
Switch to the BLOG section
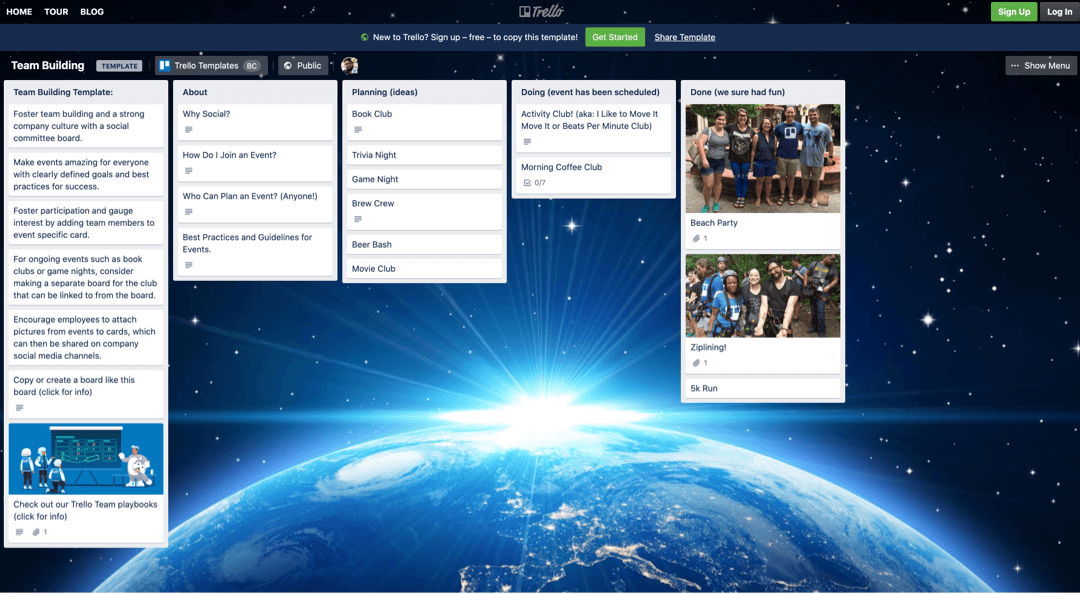[92, 11]
